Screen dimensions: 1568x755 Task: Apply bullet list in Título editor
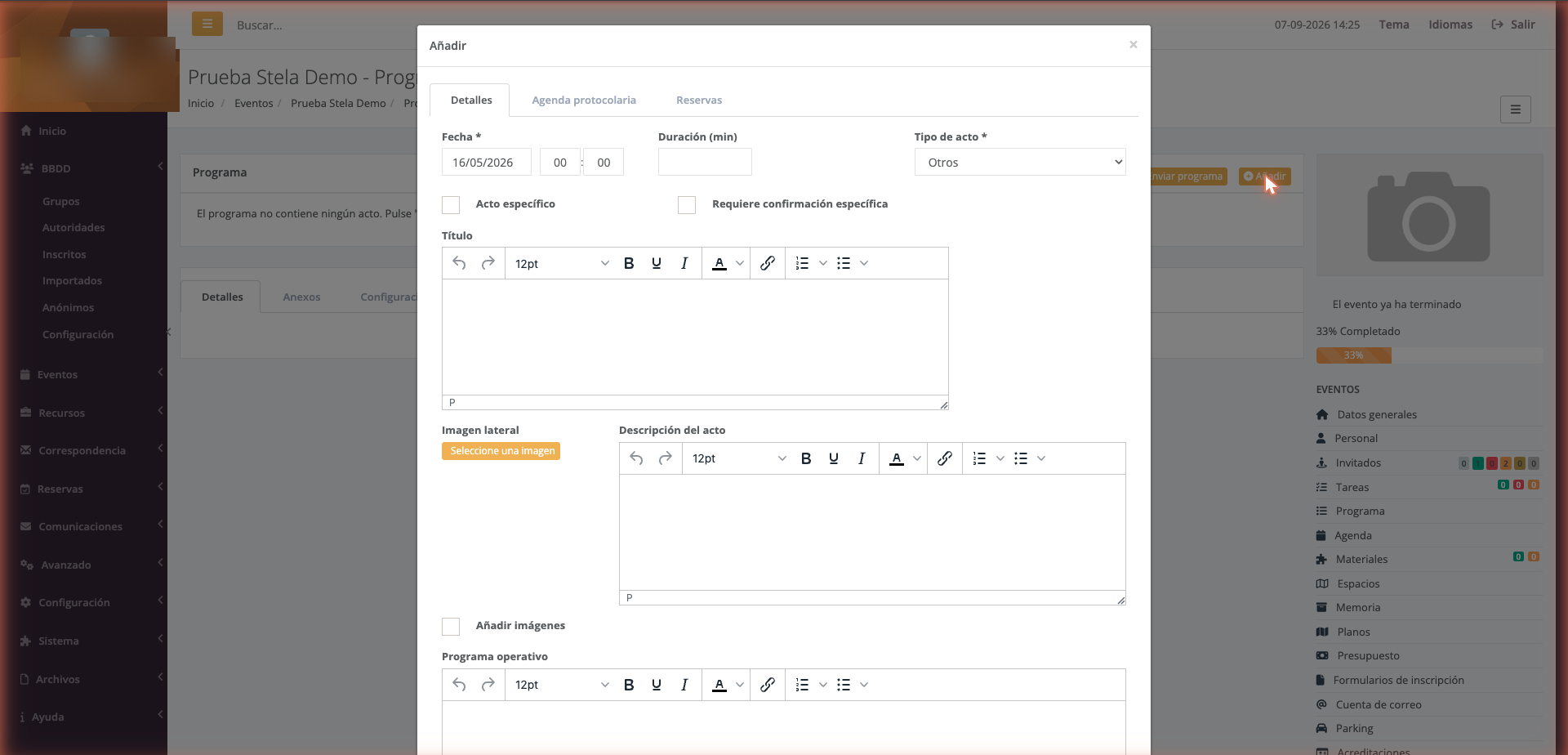click(844, 263)
